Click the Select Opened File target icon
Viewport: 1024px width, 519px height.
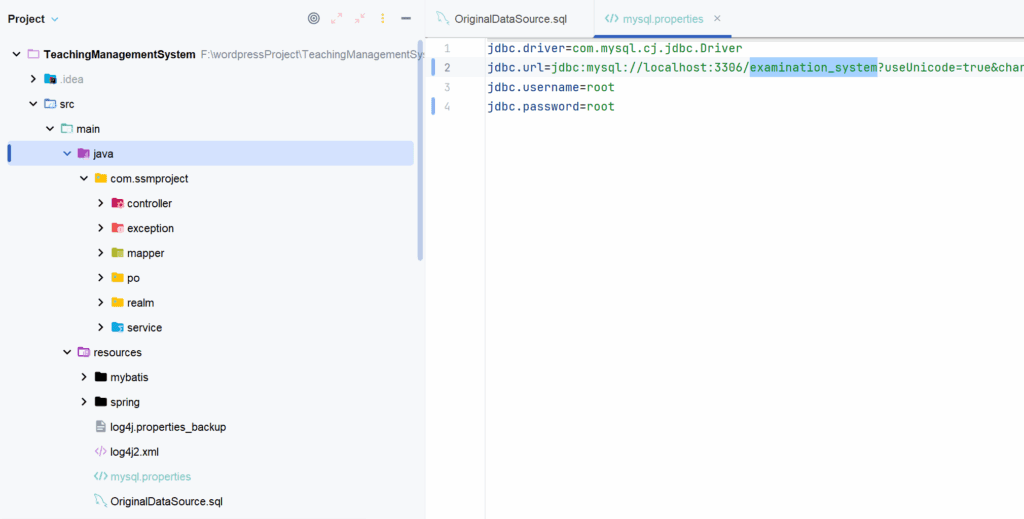314,19
